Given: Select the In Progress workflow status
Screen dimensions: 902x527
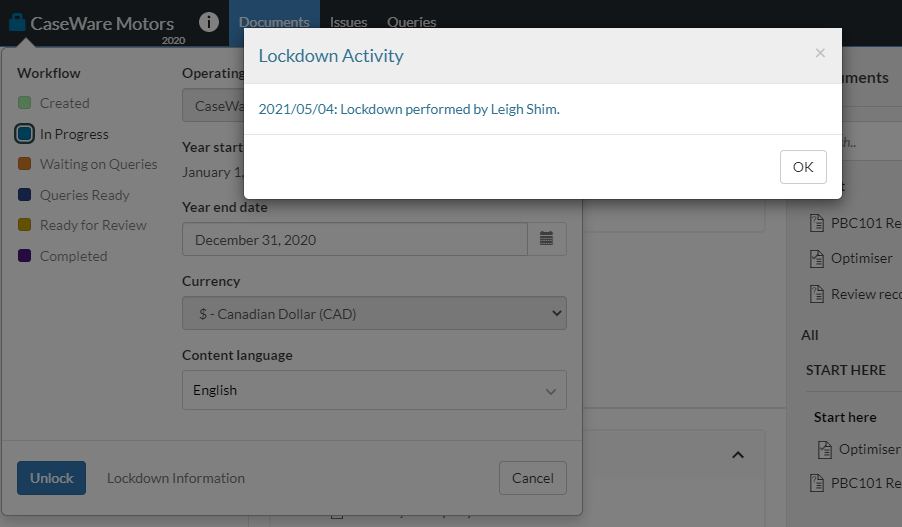Looking at the screenshot, I should click(x=25, y=134).
